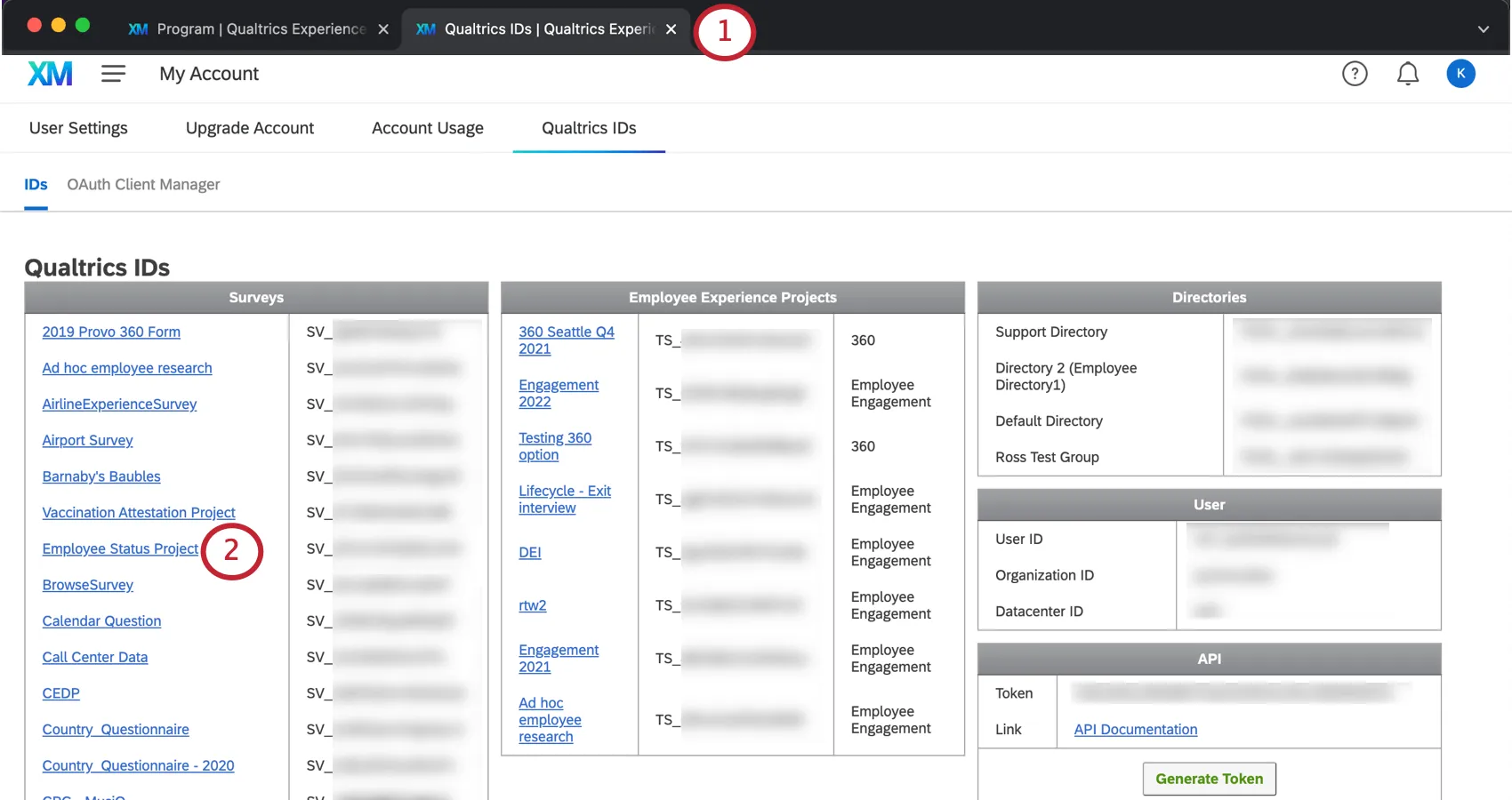
Task: Open the notifications bell
Action: 1407,74
